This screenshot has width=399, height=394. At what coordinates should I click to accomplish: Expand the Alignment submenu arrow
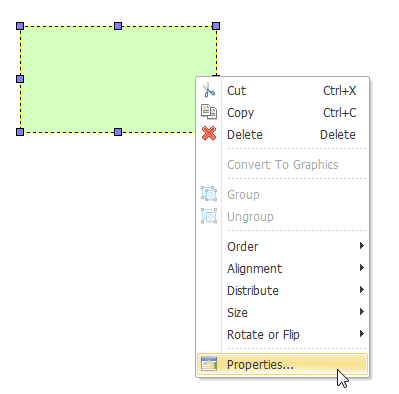click(362, 268)
